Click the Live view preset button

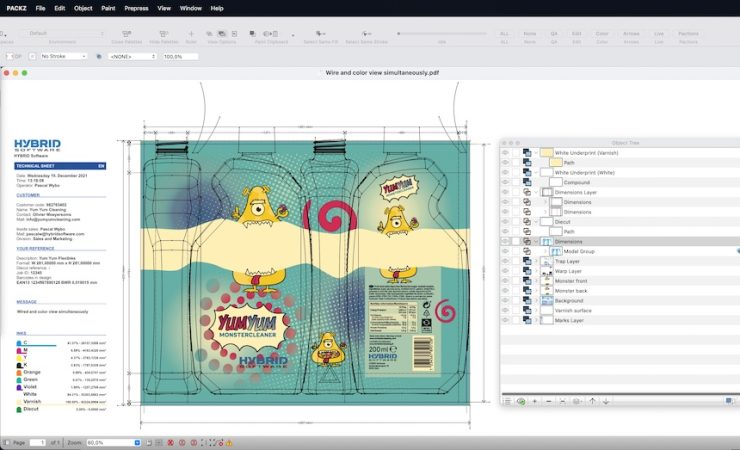pos(659,34)
